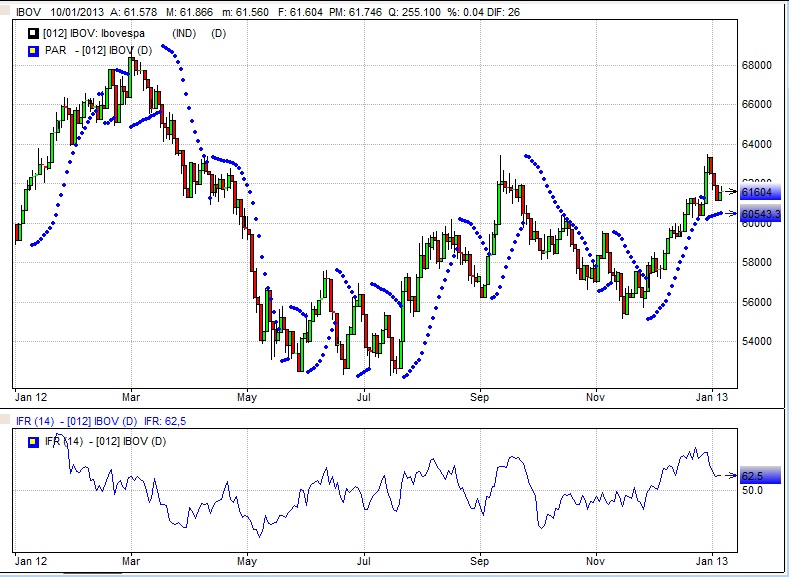Click the 50.0 level on IFR axis
Screen dimensions: 789x577
[752, 491]
